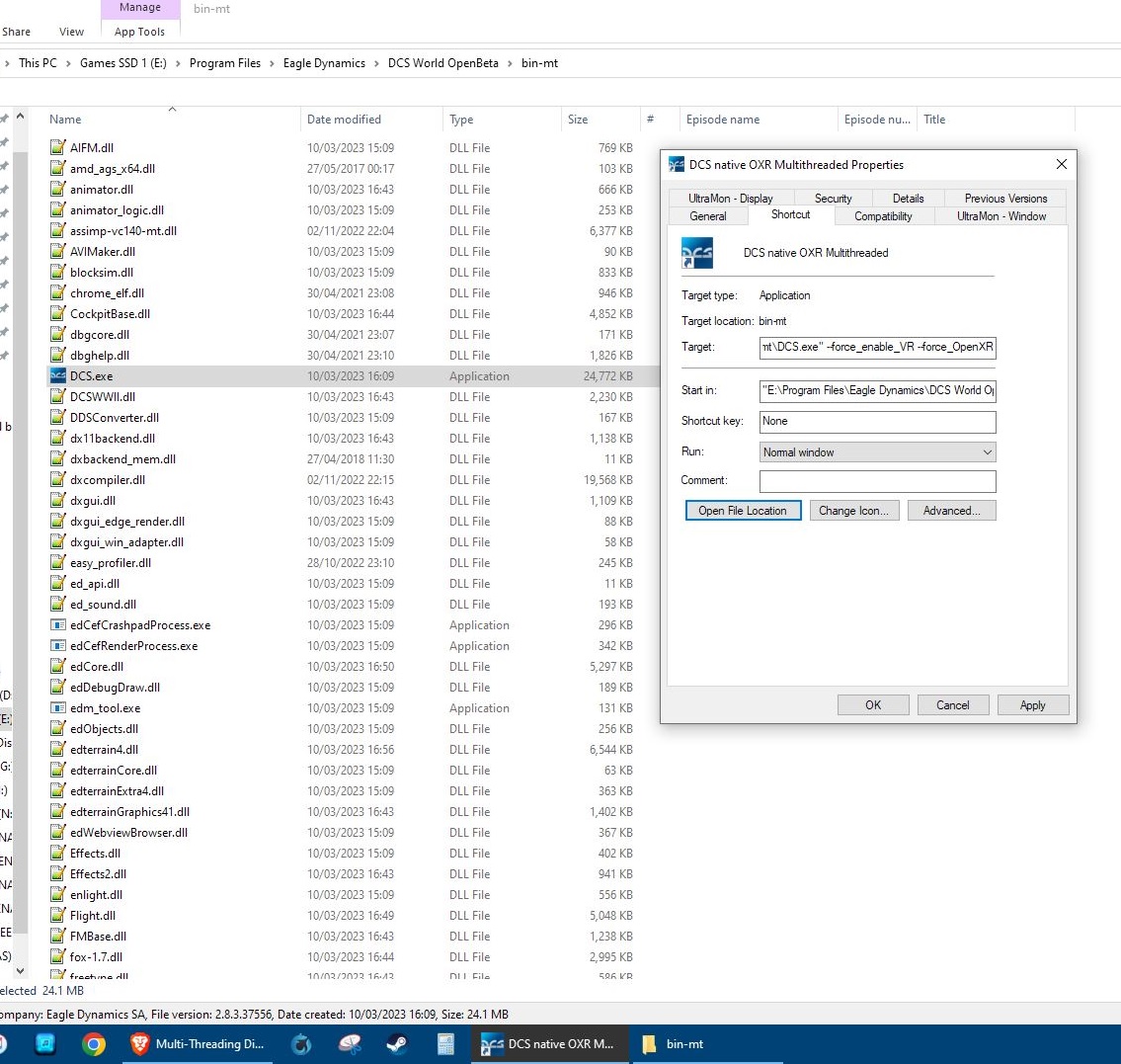Click the Effects2.dll file icon
This screenshot has width=1121, height=1064.
click(x=58, y=873)
